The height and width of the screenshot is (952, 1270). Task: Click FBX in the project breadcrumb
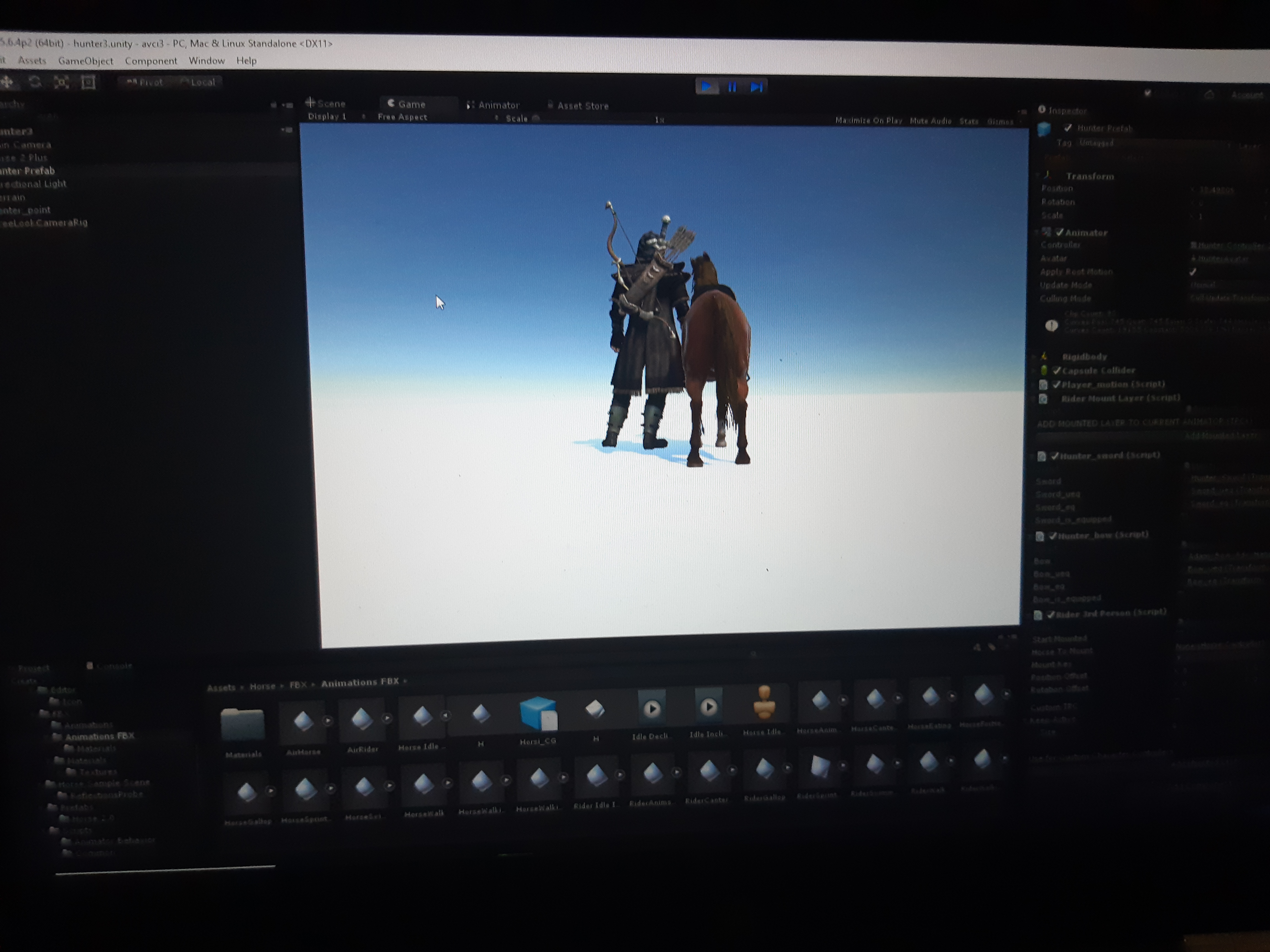[297, 685]
